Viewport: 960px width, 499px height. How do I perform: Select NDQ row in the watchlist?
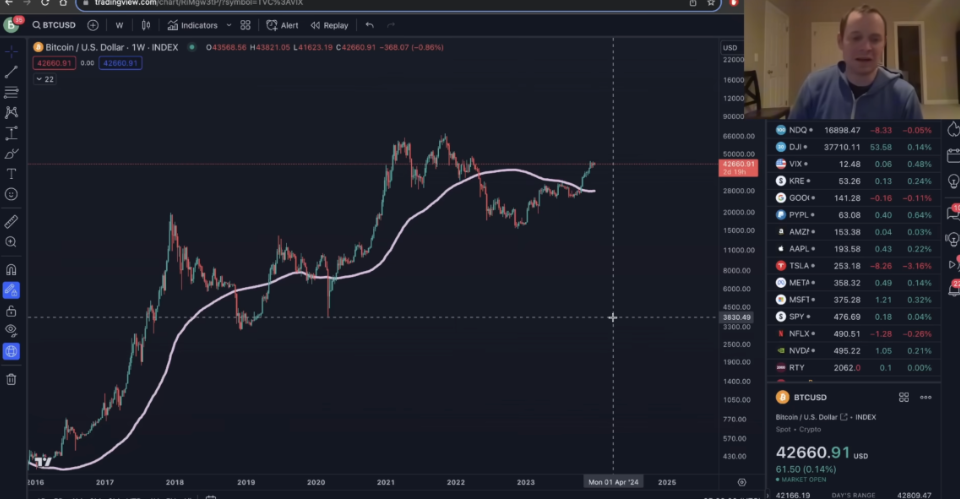click(853, 130)
